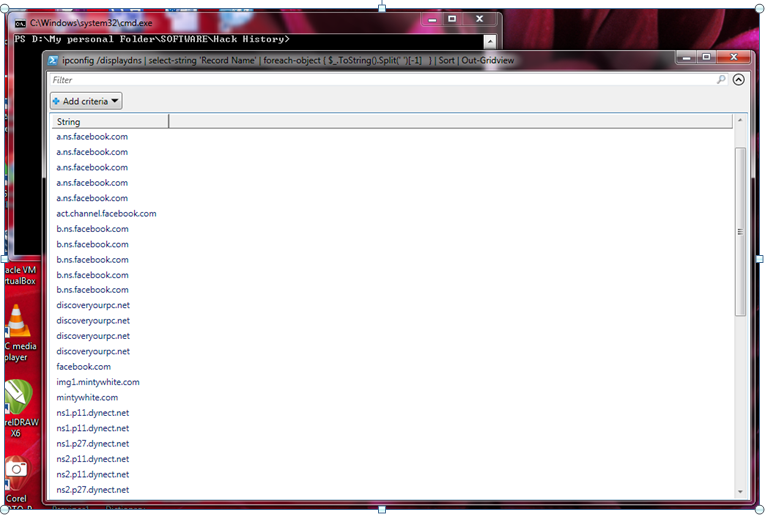Viewport: 765px width, 515px height.
Task: Click the cmd.exe scroll up arrow
Action: 490,41
